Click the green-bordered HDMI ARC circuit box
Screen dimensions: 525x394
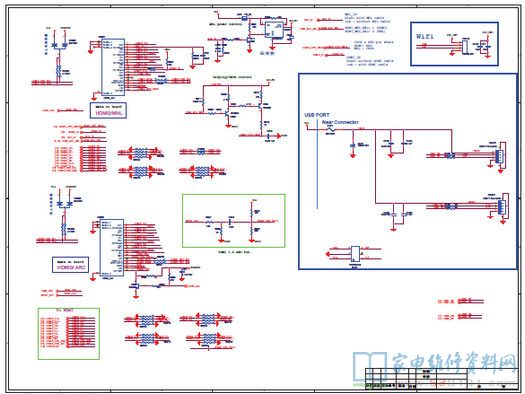tap(234, 221)
